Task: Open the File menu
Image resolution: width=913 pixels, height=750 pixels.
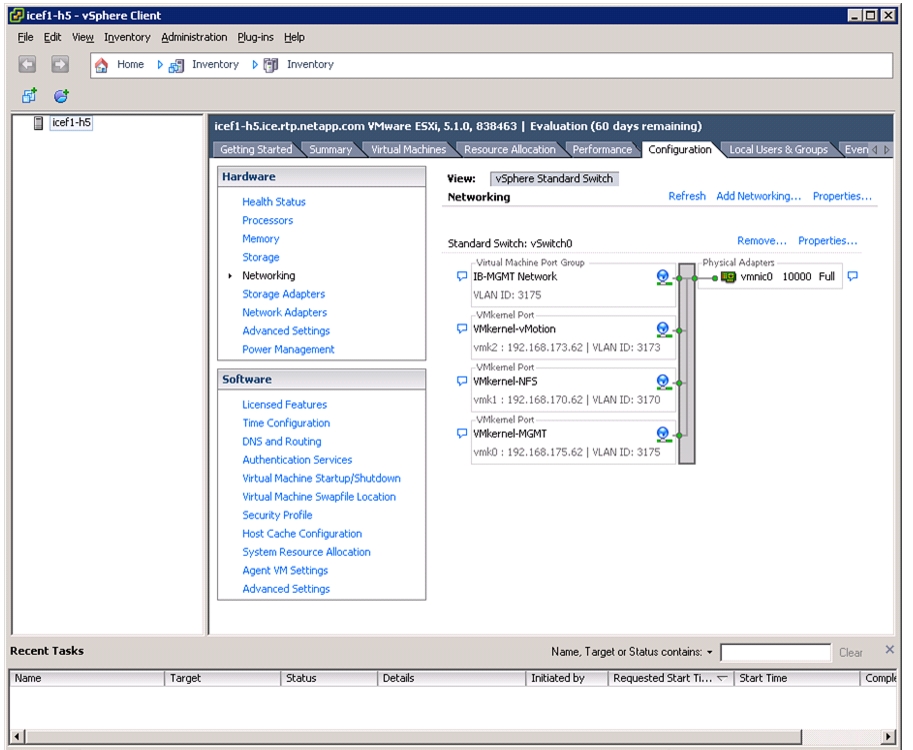Action: (x=25, y=37)
